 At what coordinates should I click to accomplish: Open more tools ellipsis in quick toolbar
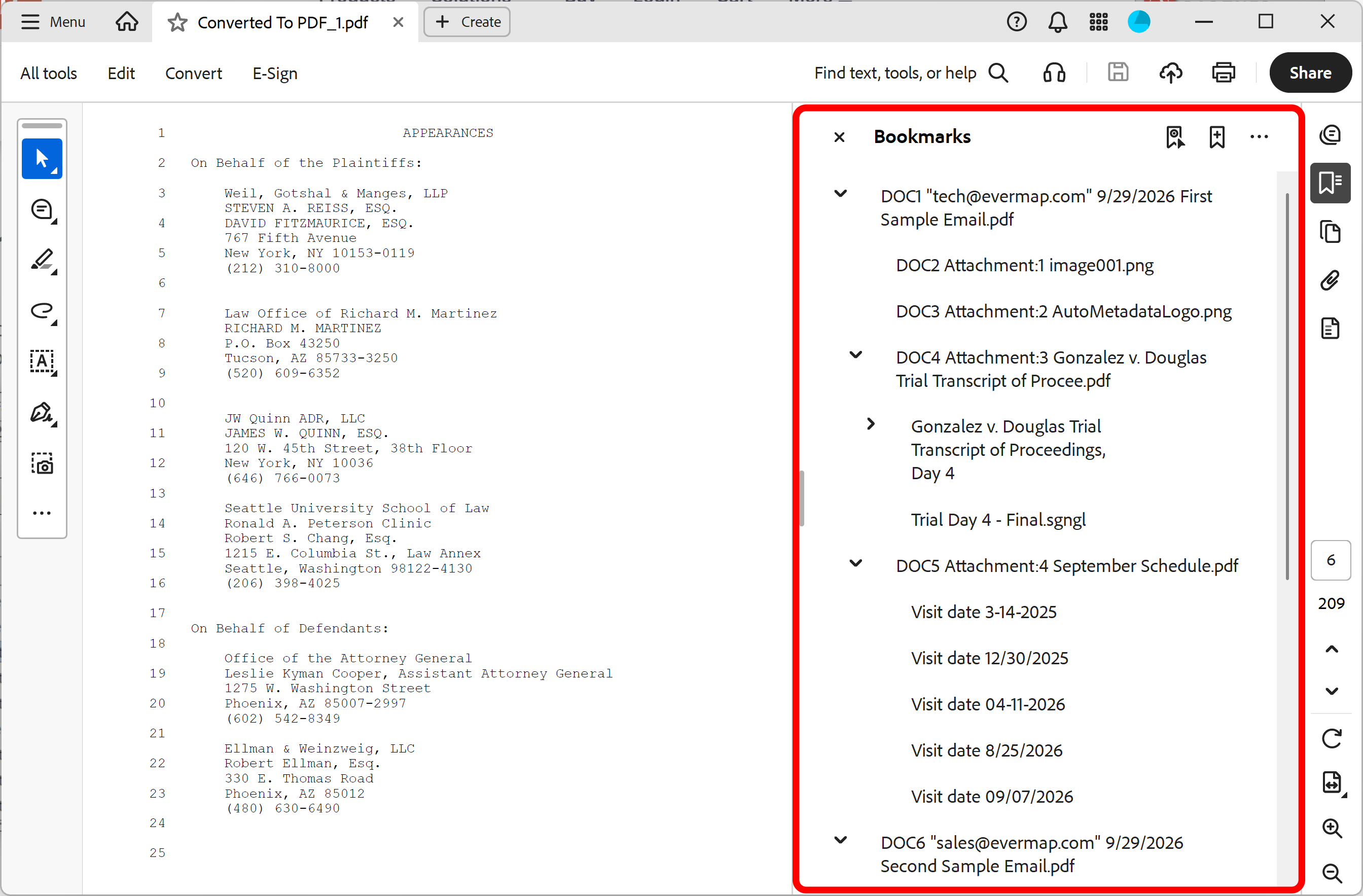(42, 513)
